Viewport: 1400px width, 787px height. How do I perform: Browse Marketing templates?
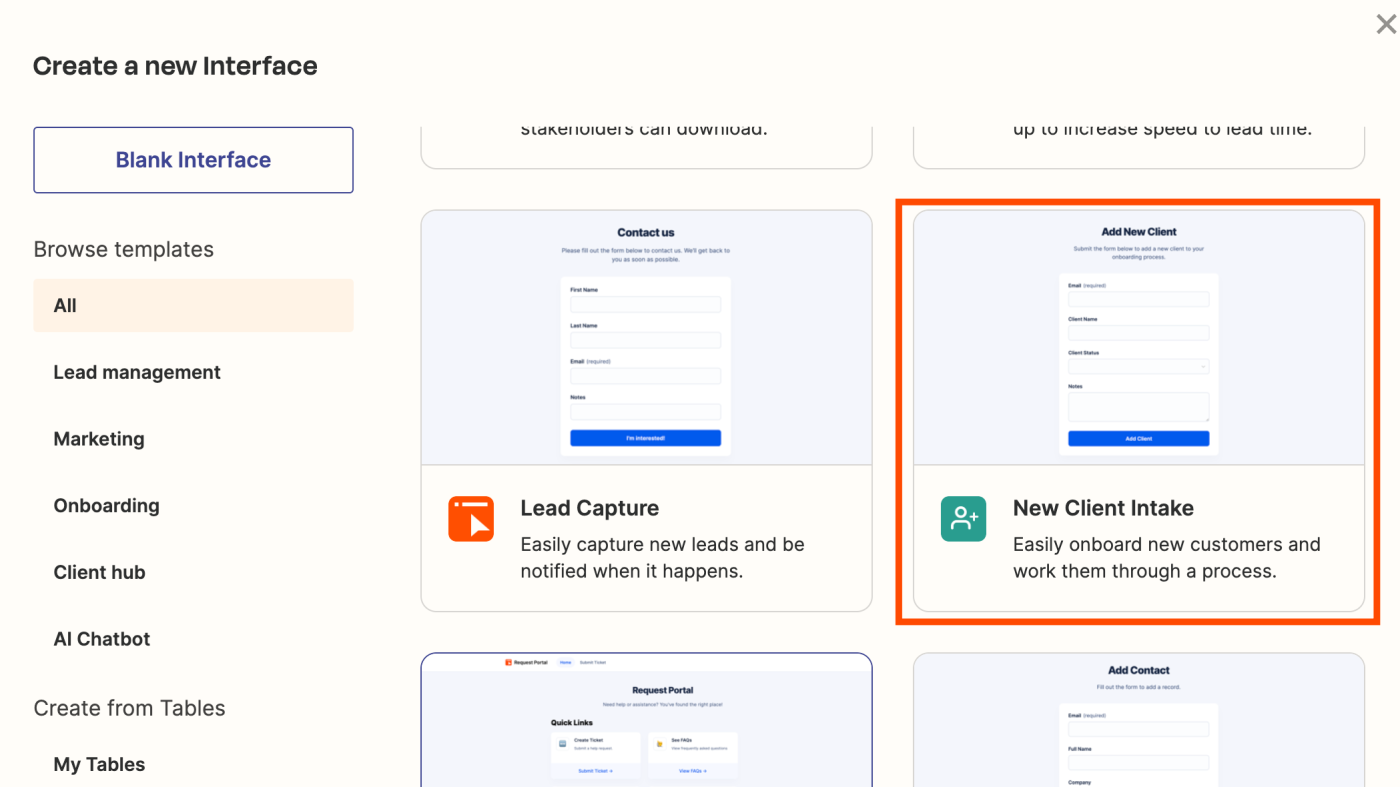99,439
